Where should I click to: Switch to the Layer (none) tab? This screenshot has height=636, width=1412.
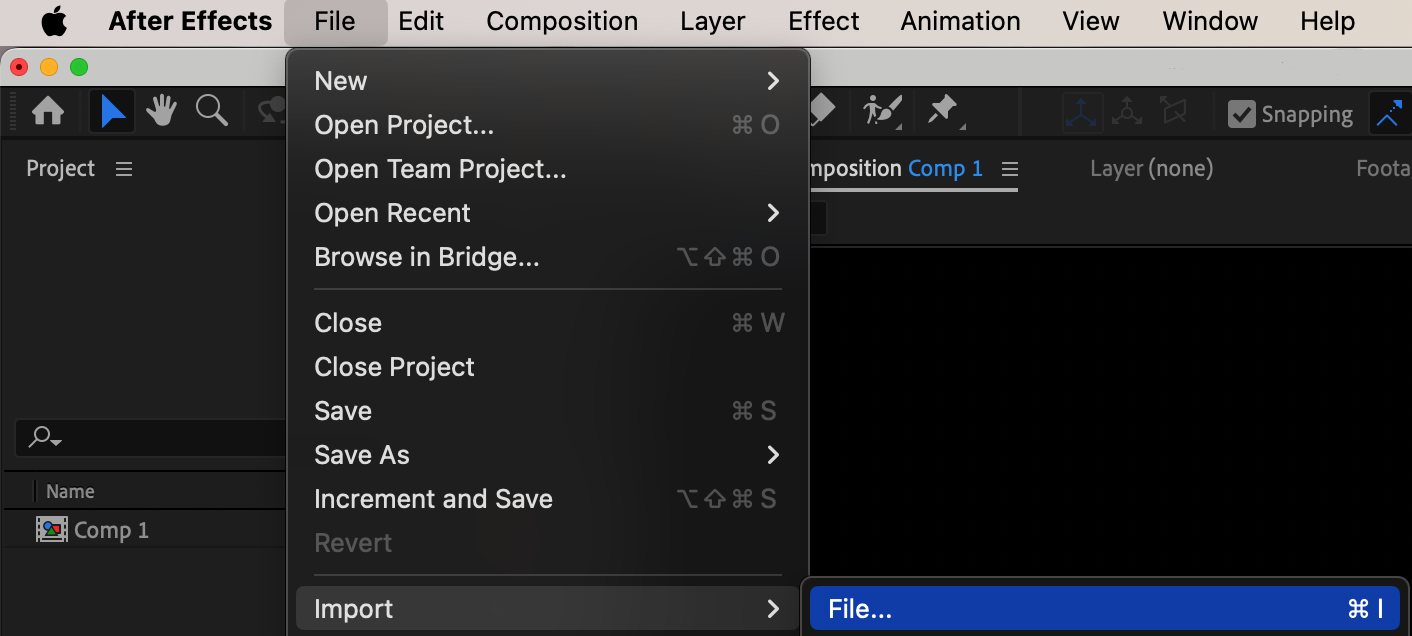pyautogui.click(x=1151, y=169)
